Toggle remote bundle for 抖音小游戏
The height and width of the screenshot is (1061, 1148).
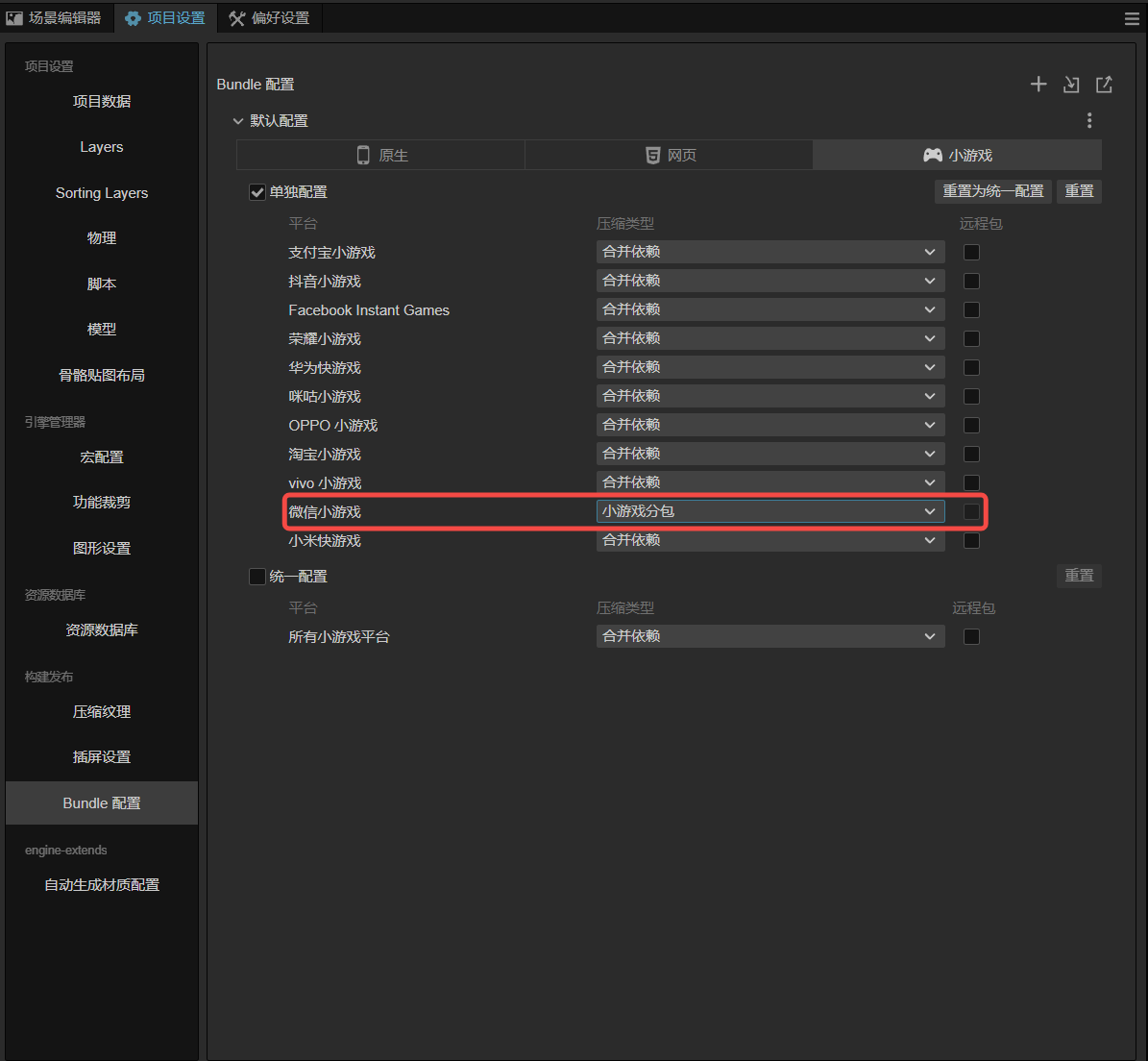click(971, 282)
